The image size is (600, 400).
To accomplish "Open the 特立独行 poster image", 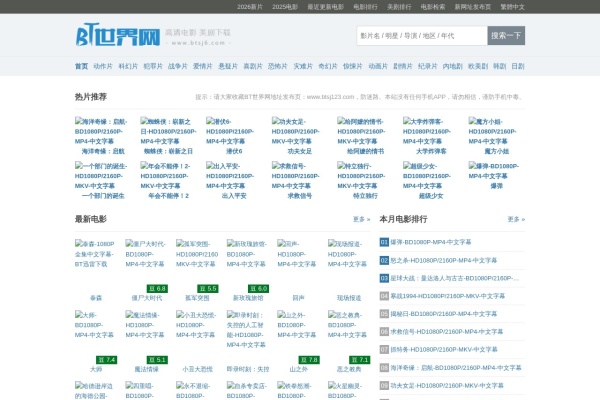I will pyautogui.click(x=361, y=176).
